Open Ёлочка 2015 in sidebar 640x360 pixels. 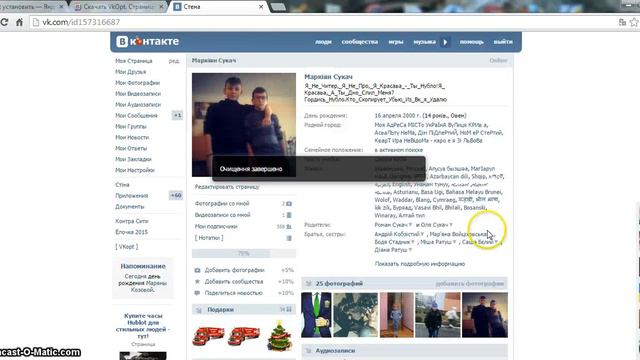pyautogui.click(x=131, y=232)
